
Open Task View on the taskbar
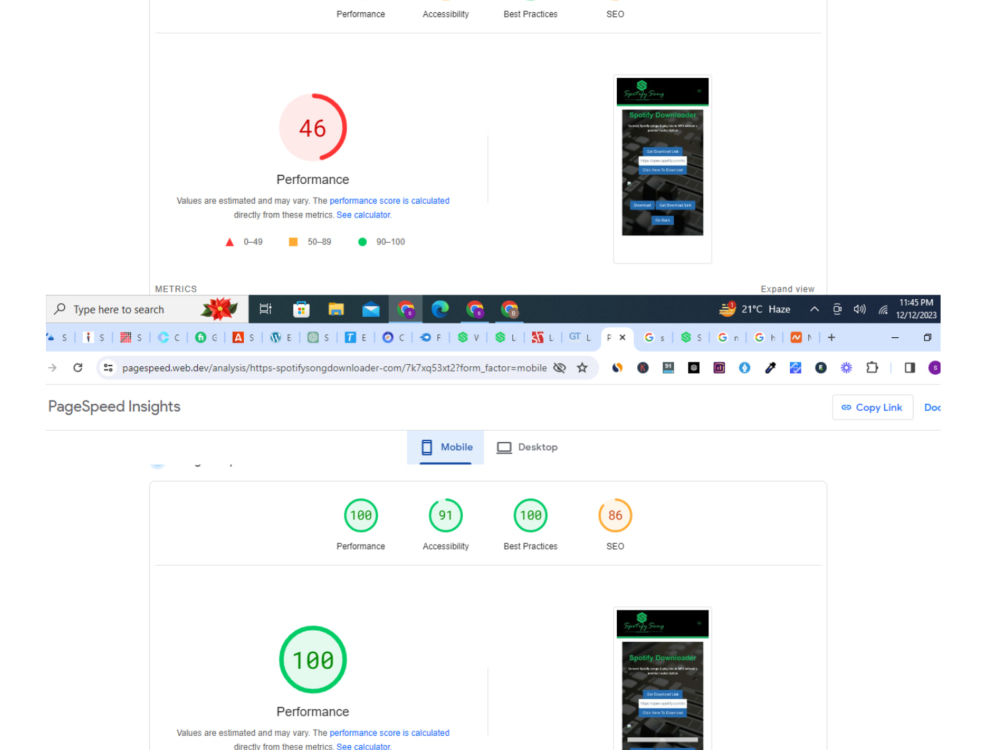tap(265, 309)
